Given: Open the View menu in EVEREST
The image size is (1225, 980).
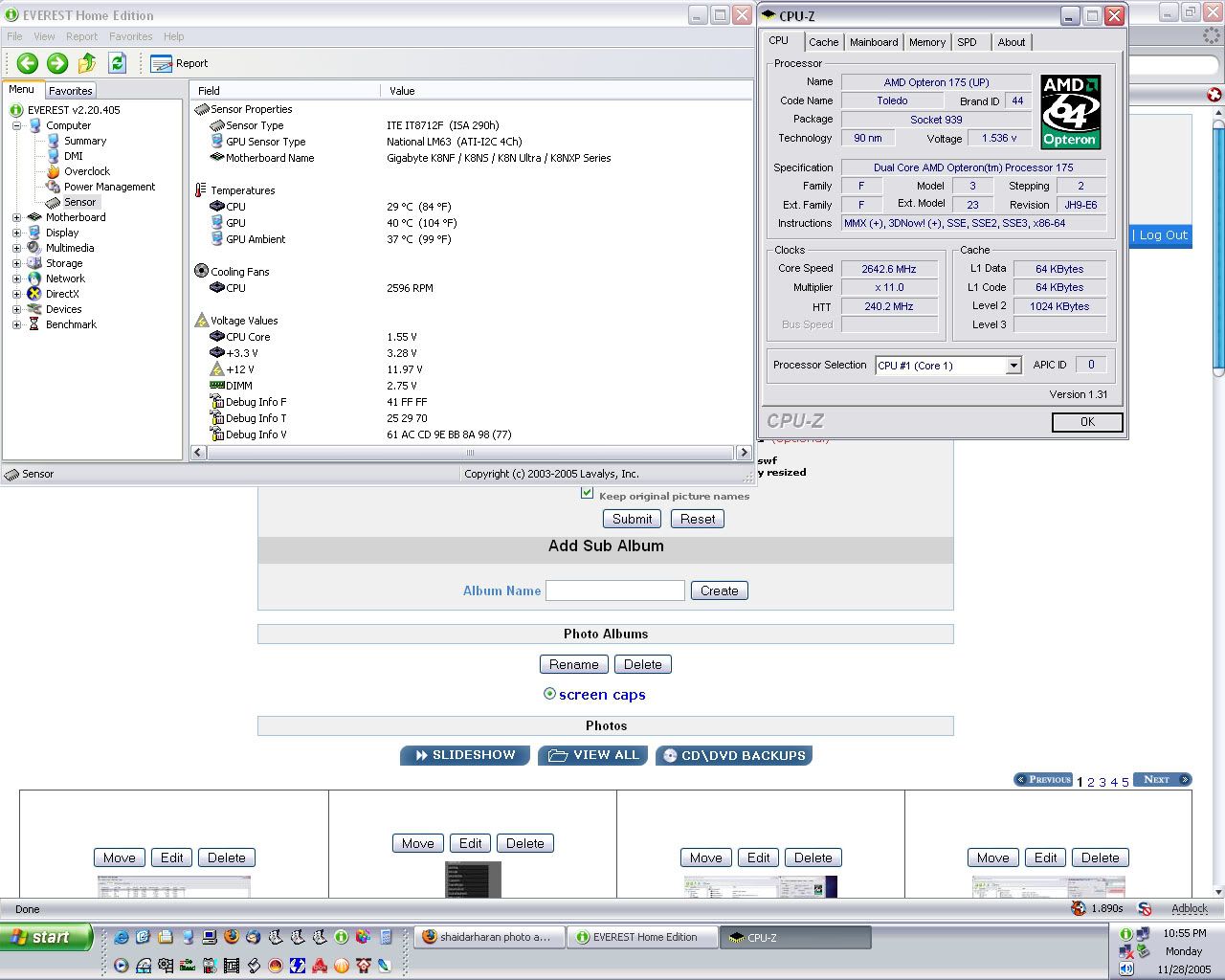Looking at the screenshot, I should click(45, 36).
